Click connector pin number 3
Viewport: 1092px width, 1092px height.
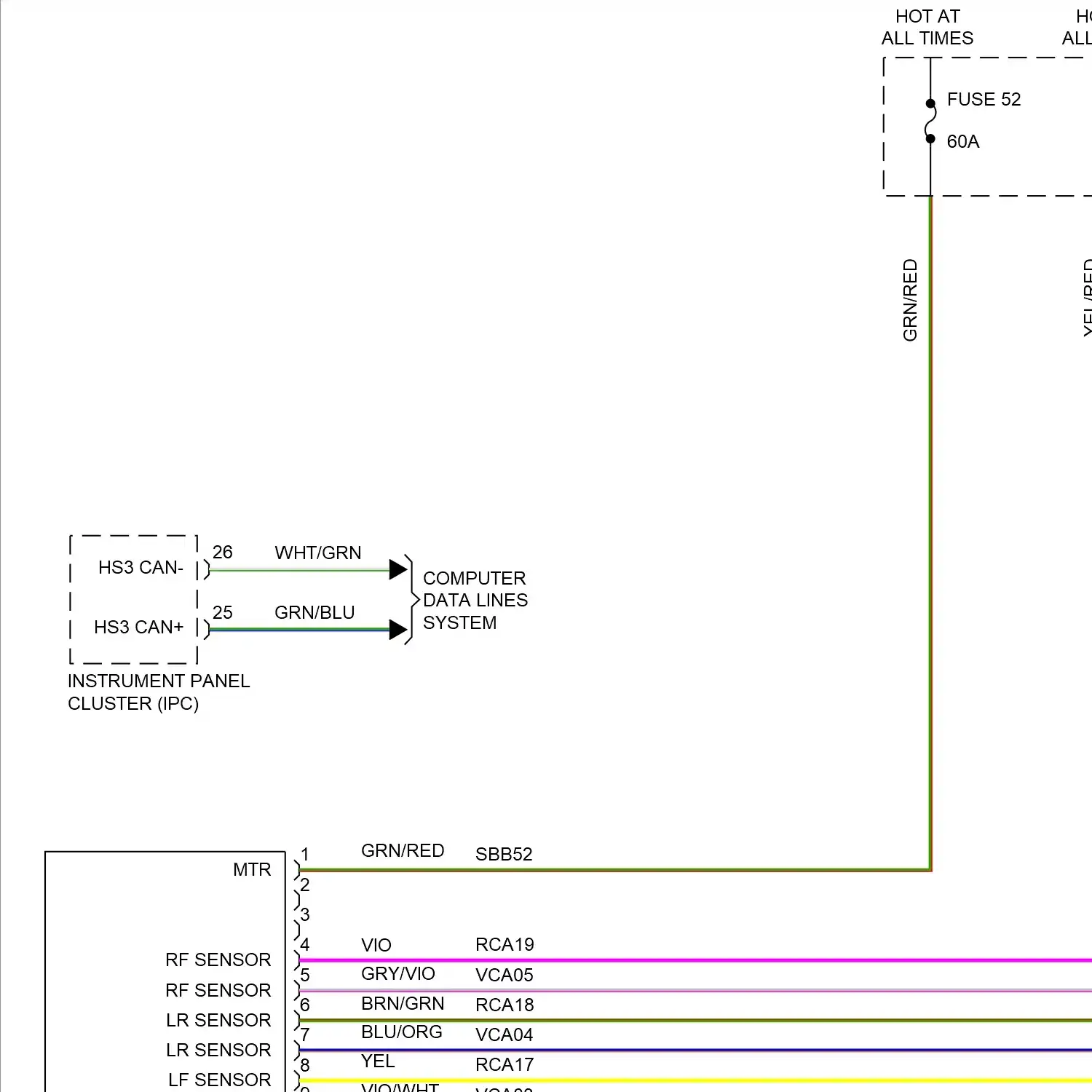point(305,914)
